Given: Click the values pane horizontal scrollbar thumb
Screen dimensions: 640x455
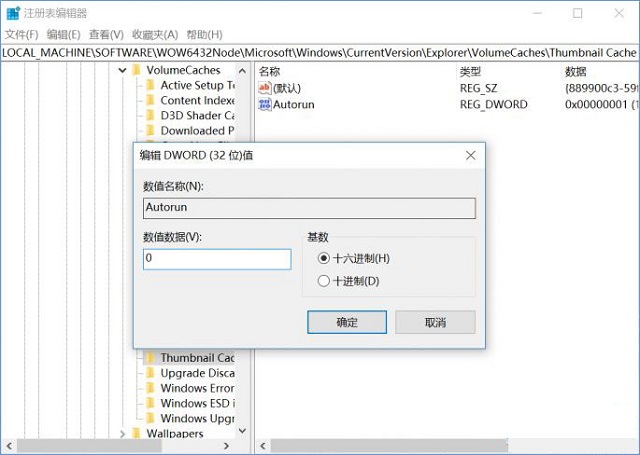Looking at the screenshot, I should coord(389,446).
